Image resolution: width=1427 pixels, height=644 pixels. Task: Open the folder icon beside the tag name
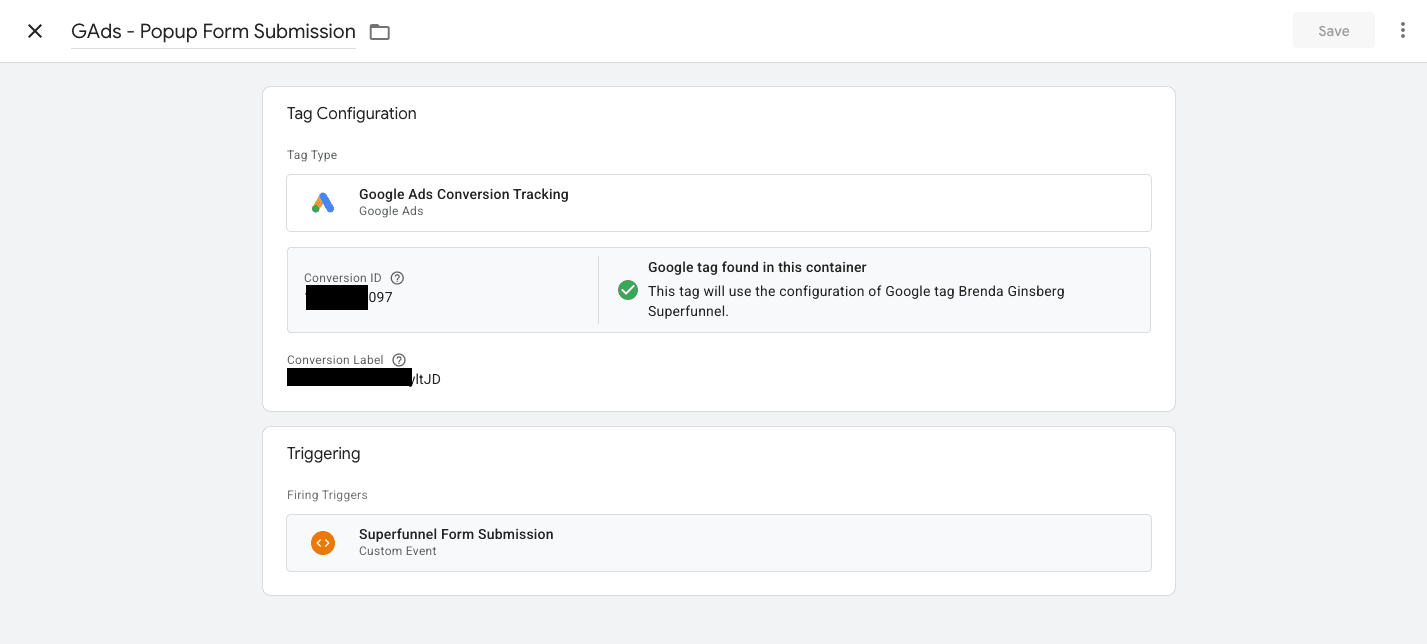380,32
